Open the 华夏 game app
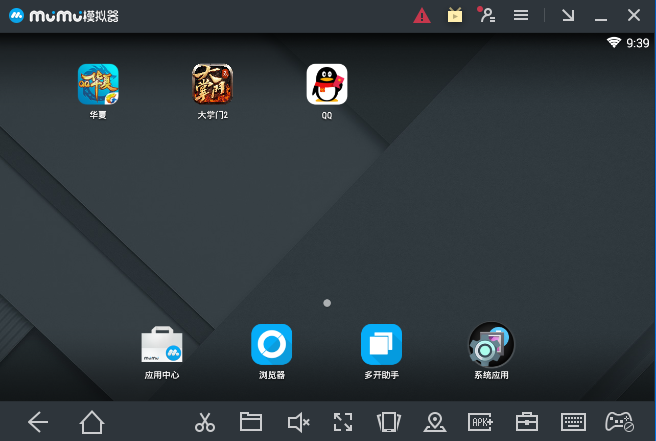The width and height of the screenshot is (656, 441). click(98, 85)
